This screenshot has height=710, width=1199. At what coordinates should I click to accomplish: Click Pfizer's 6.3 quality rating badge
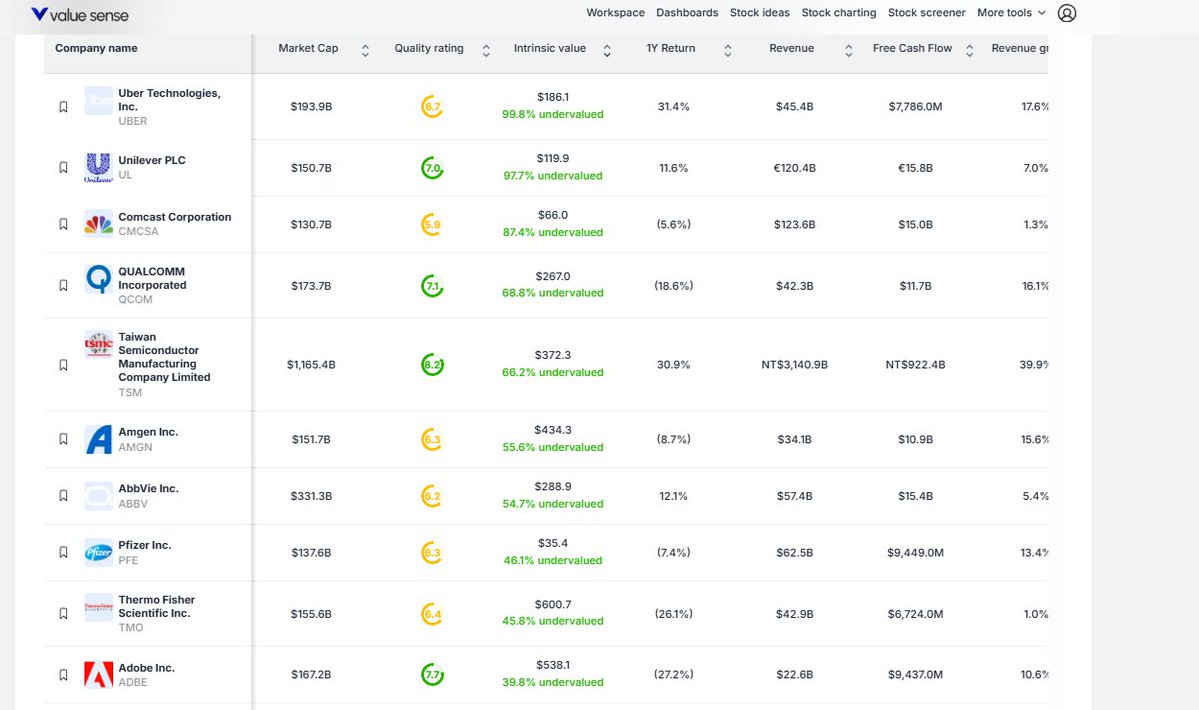(x=432, y=553)
